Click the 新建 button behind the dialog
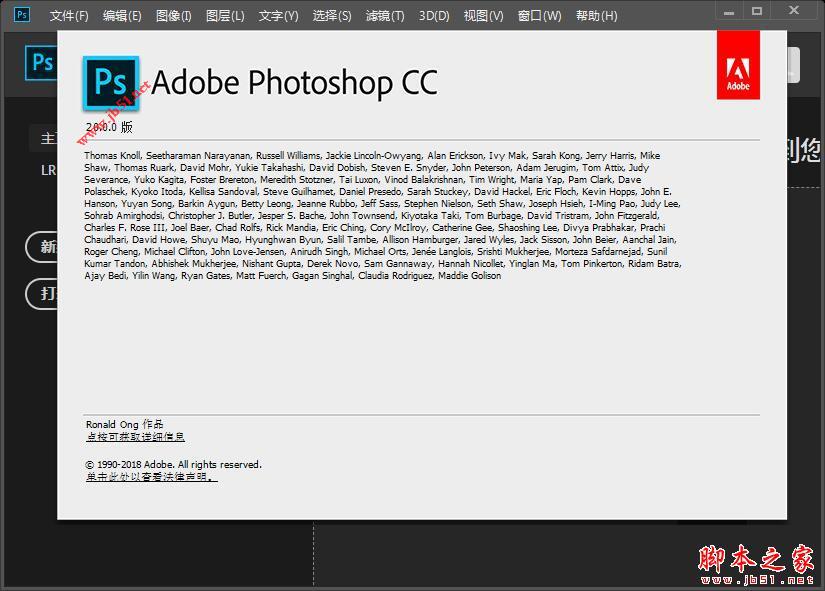825x591 pixels. coord(42,246)
